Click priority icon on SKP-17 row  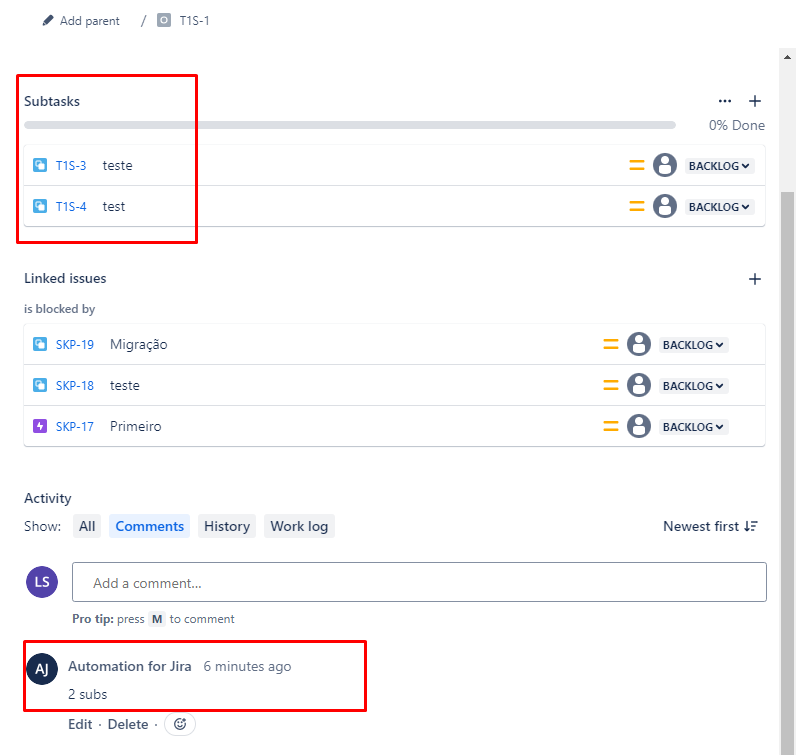point(611,426)
